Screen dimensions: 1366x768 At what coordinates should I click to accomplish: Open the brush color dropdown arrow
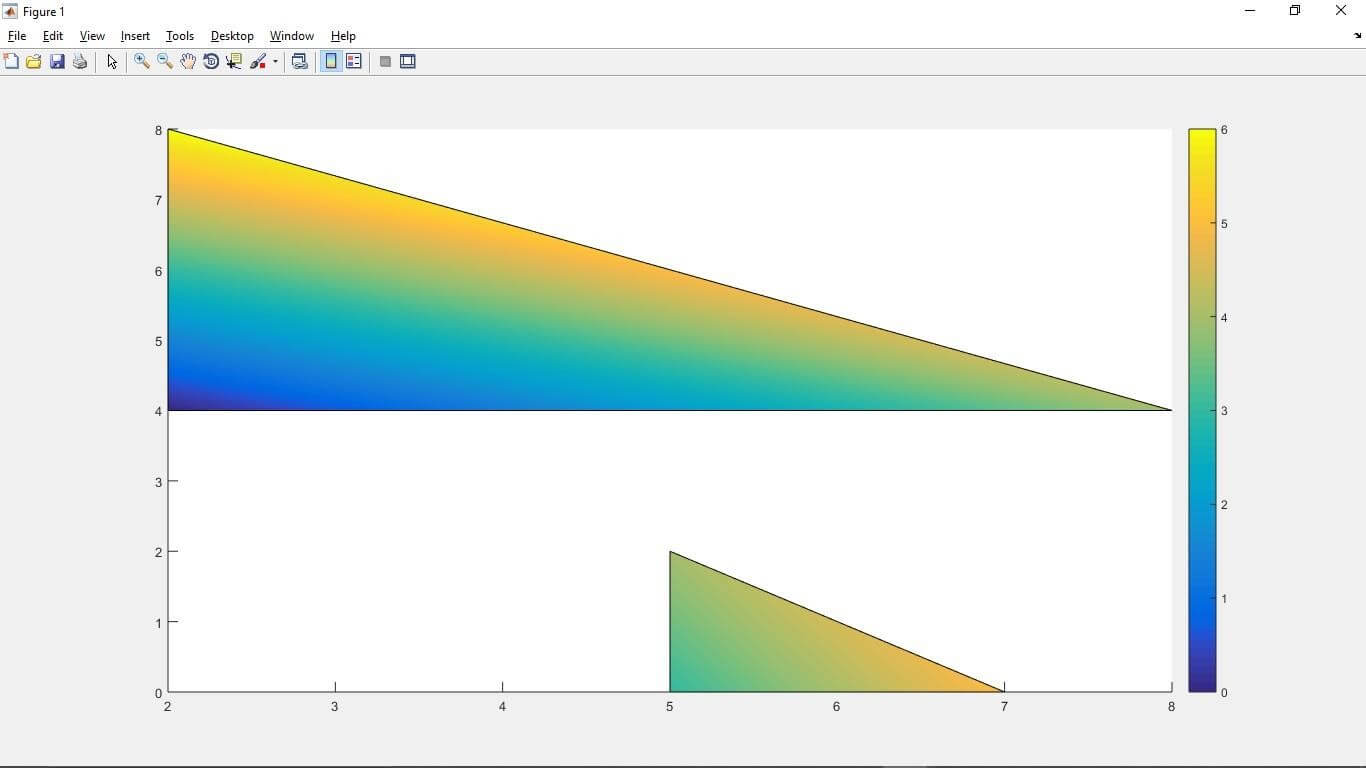tap(273, 61)
